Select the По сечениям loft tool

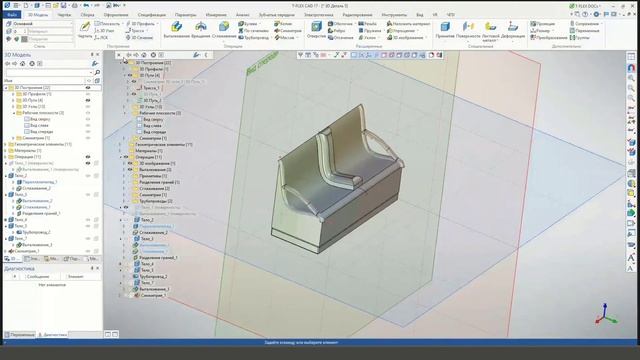pyautogui.click(x=253, y=31)
